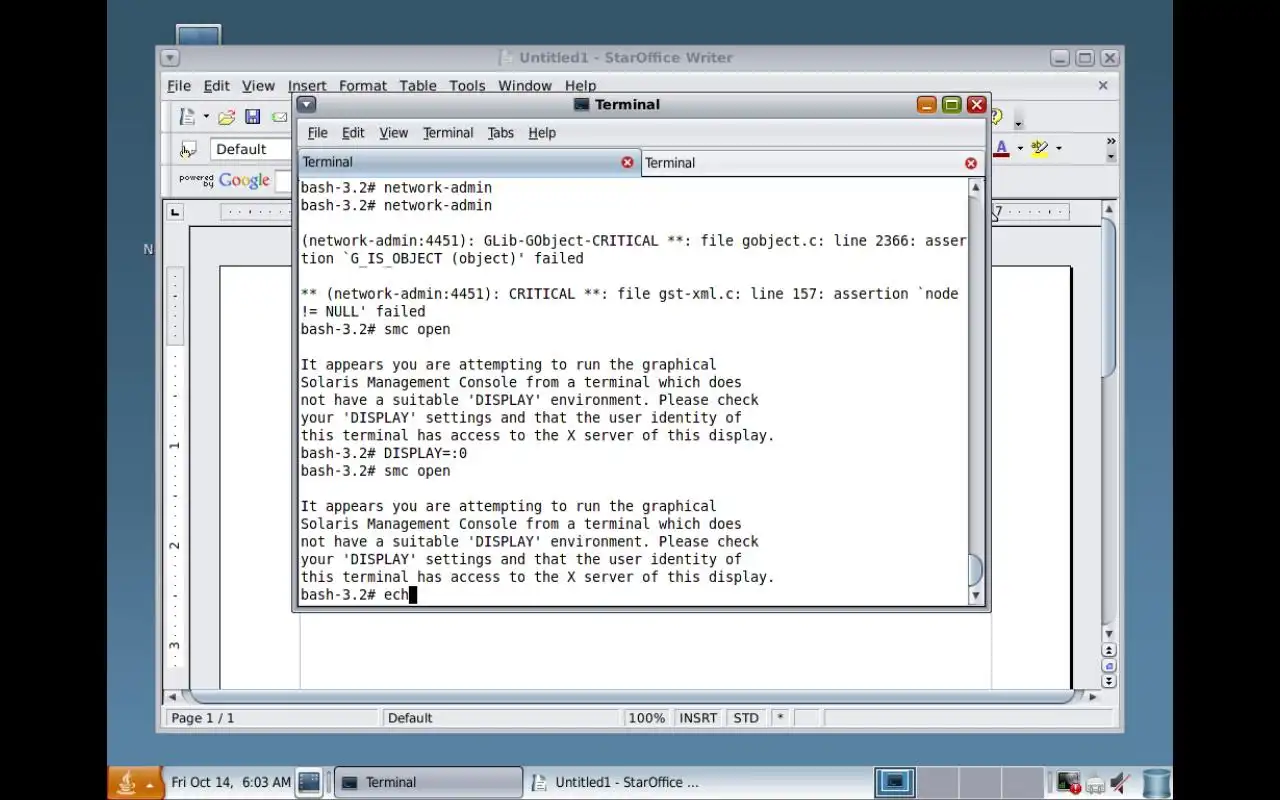Open StarOffice View menu
Screen dimensions: 1280x800
click(258, 86)
